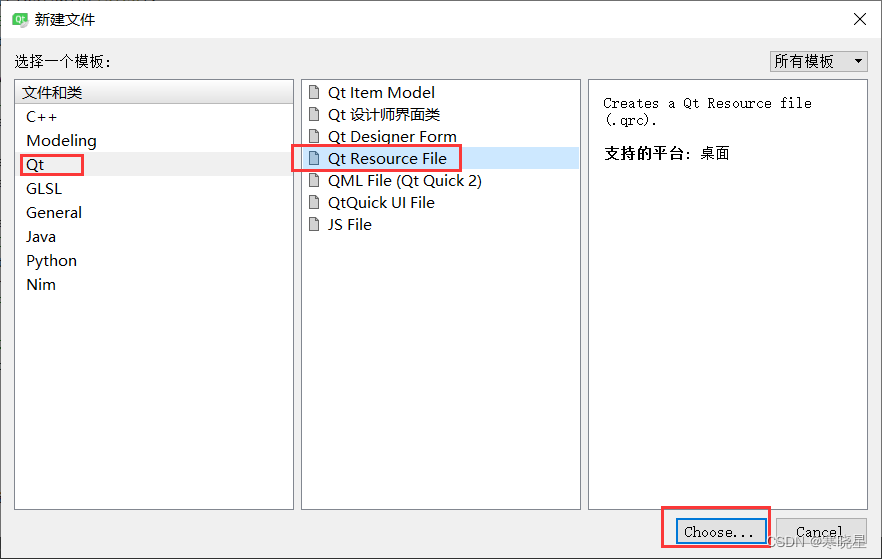Image resolution: width=882 pixels, height=559 pixels.
Task: Click the Qt Creator logo in title bar
Action: 20,20
